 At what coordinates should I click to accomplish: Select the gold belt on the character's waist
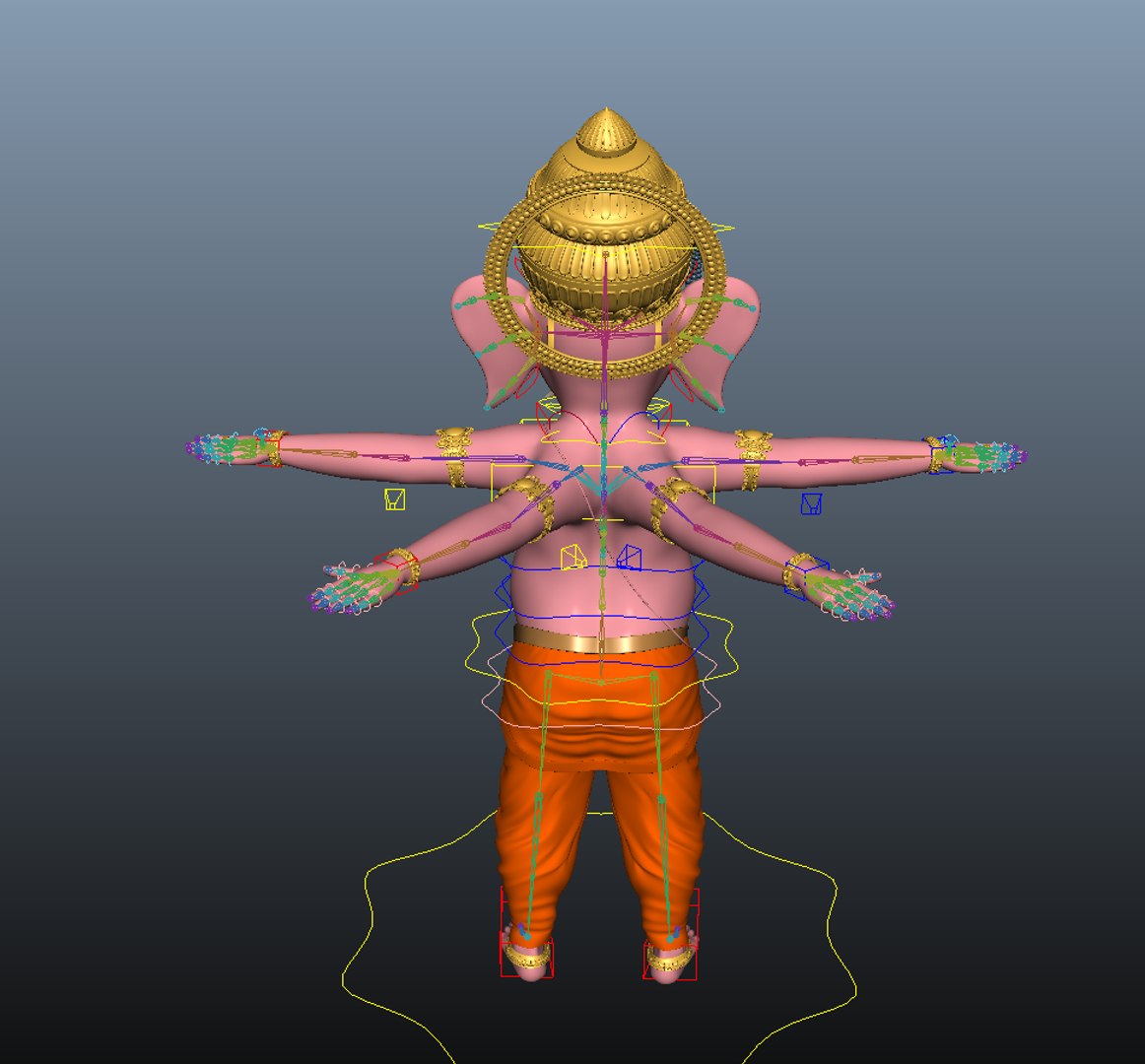pyautogui.click(x=600, y=639)
